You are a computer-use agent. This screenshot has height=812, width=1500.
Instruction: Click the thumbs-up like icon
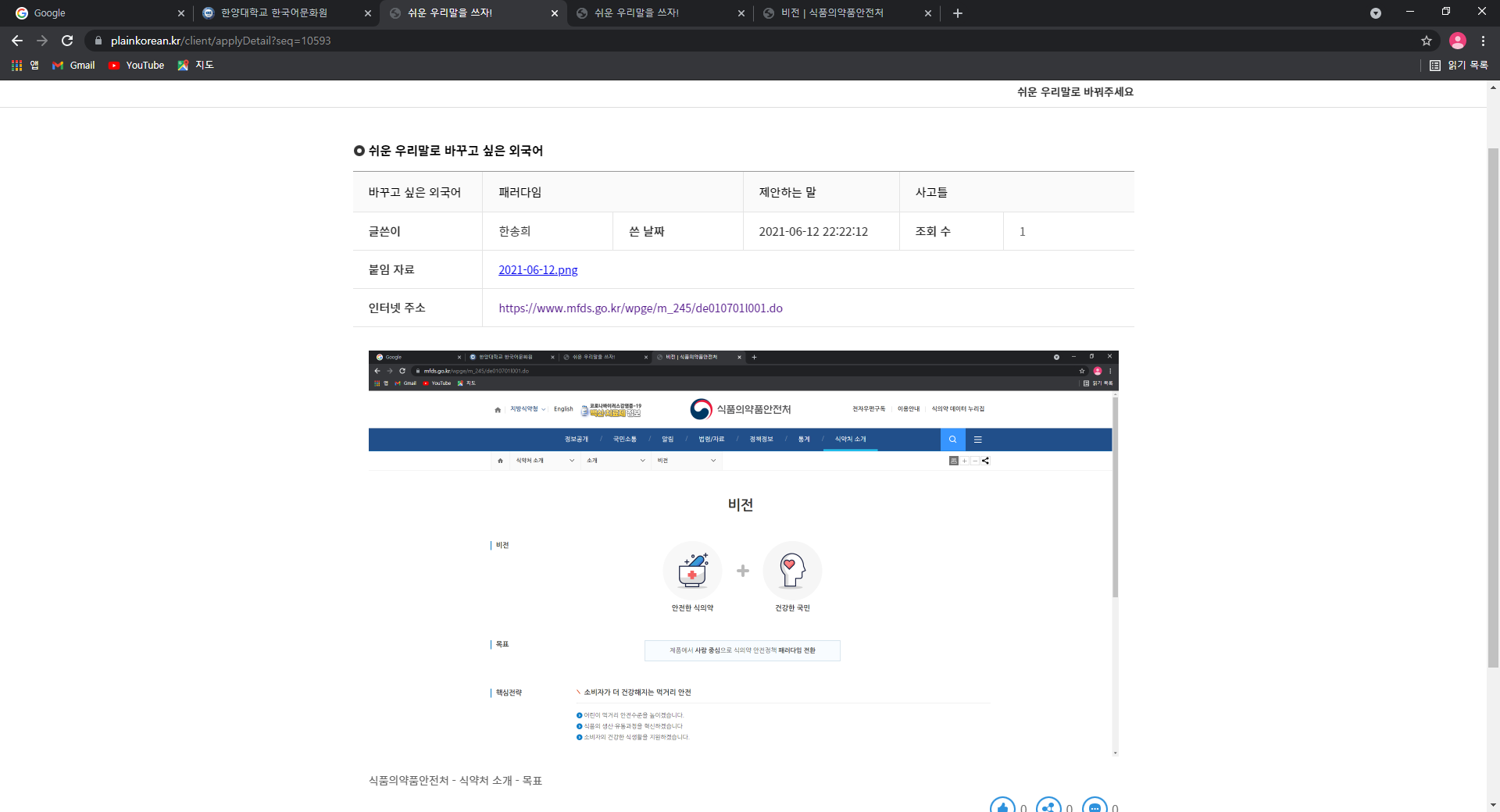[x=1002, y=806]
